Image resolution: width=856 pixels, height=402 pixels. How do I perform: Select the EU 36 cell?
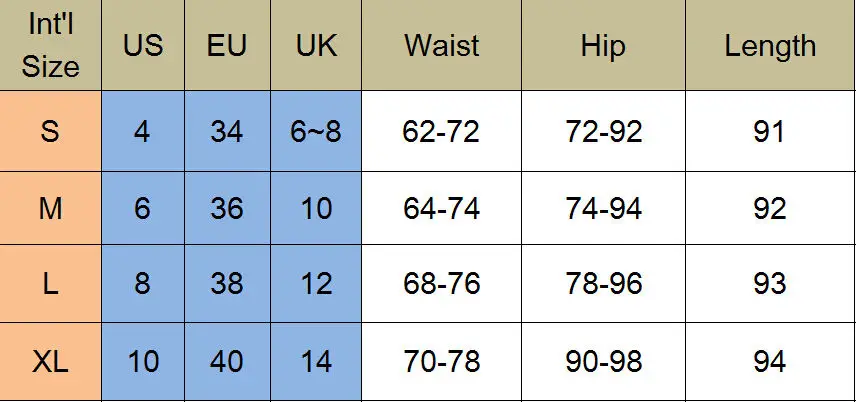[x=227, y=208]
